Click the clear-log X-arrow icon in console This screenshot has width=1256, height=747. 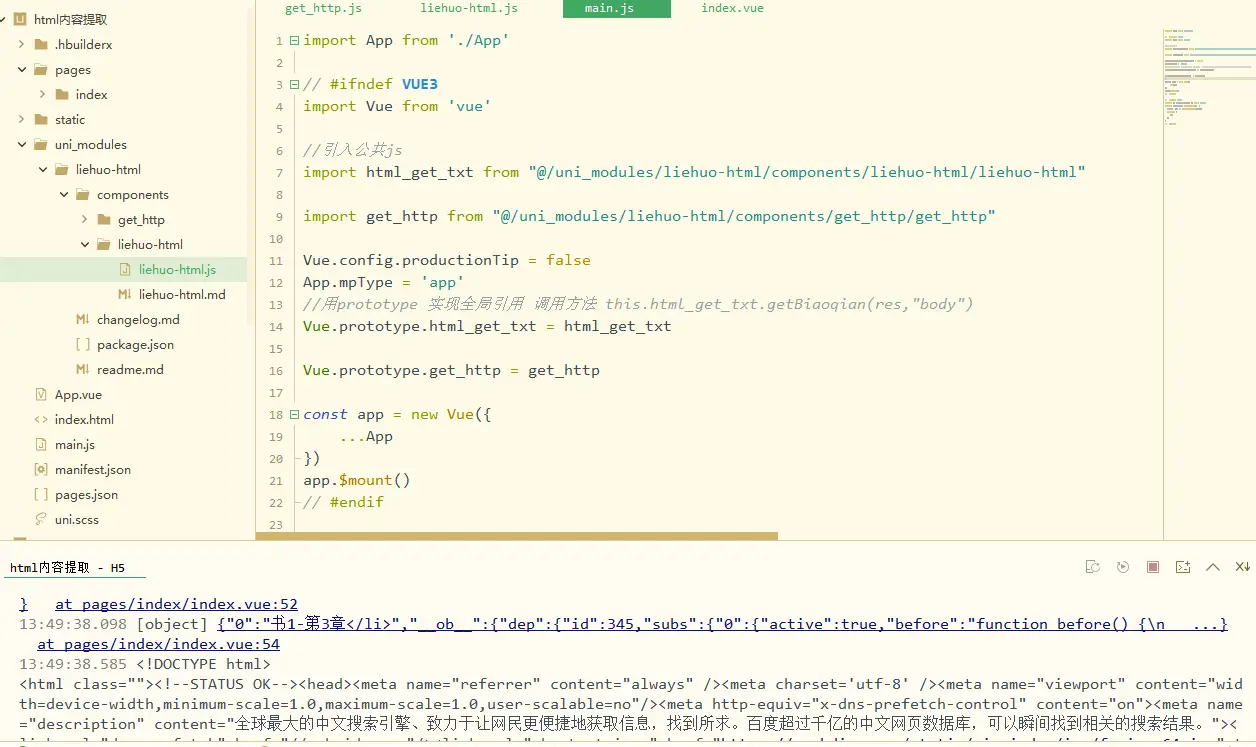(x=1242, y=567)
